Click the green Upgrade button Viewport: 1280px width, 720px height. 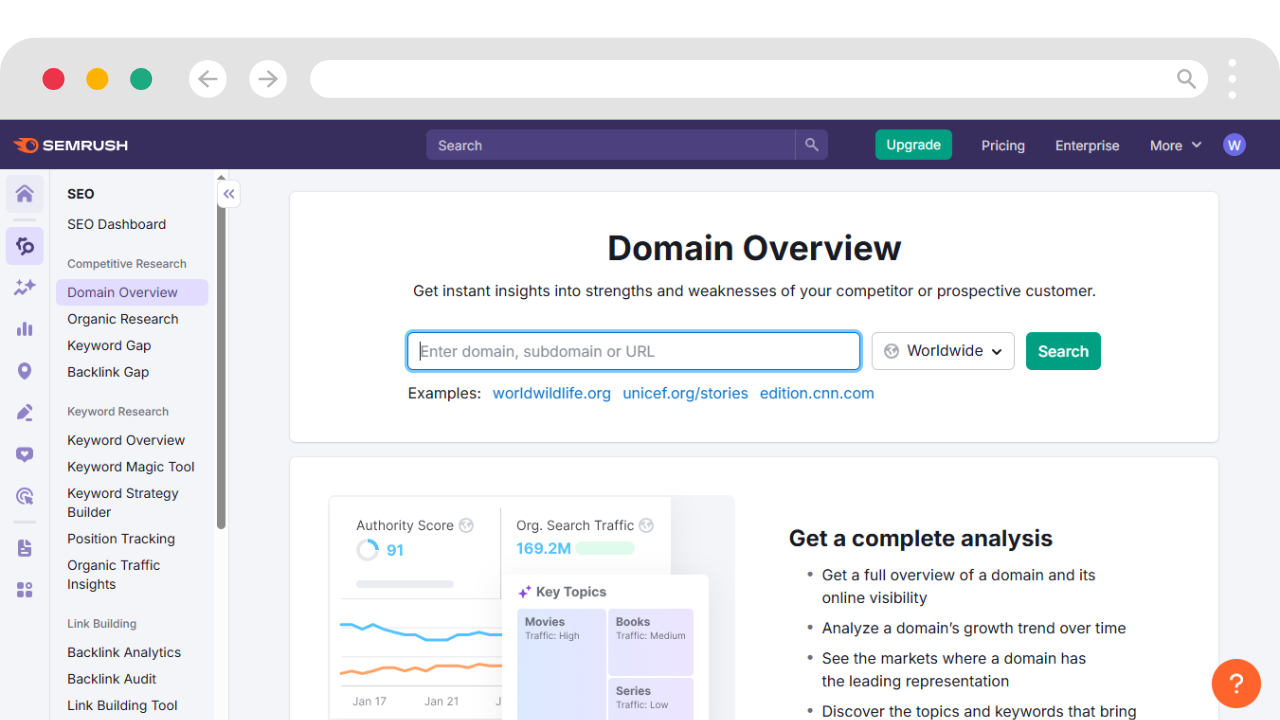[913, 145]
